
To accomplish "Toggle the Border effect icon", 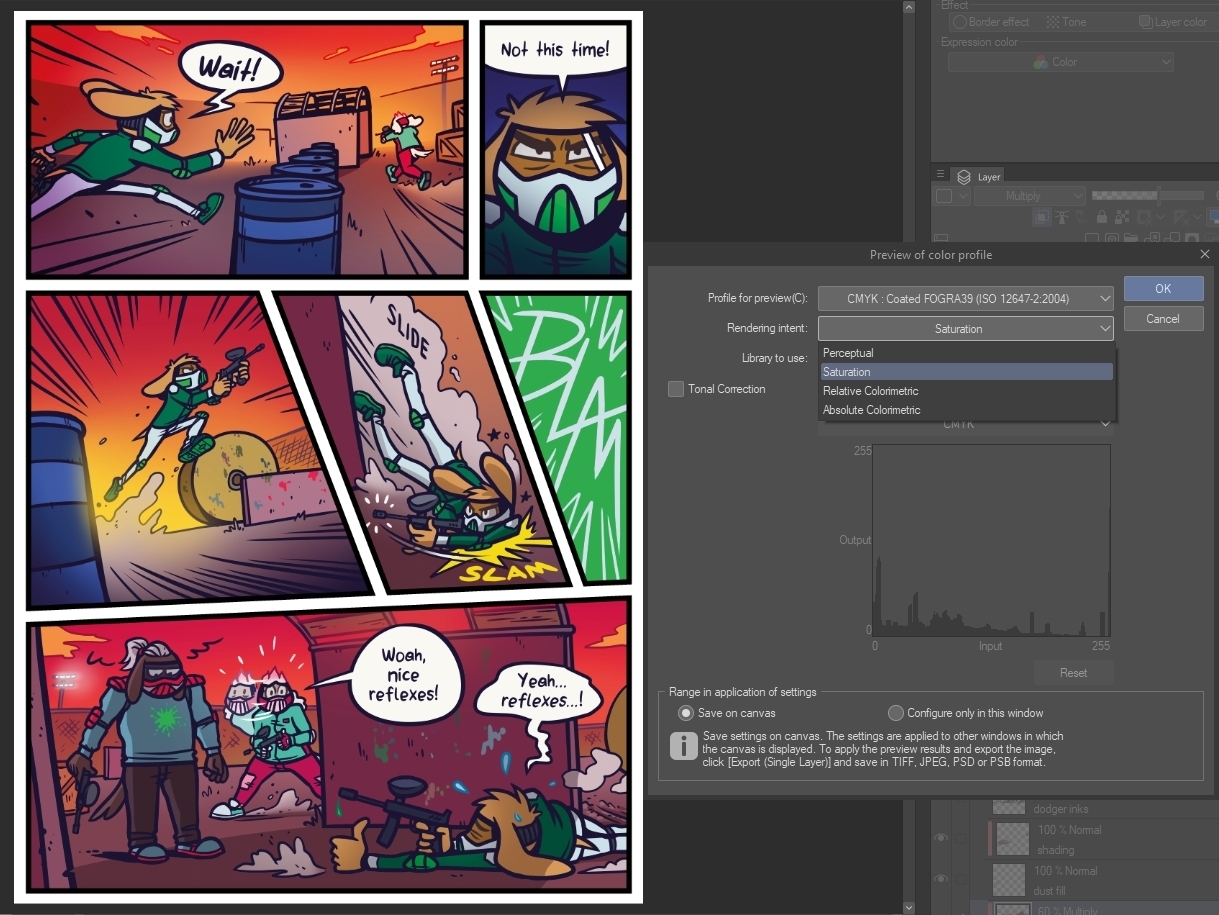I will [x=959, y=22].
